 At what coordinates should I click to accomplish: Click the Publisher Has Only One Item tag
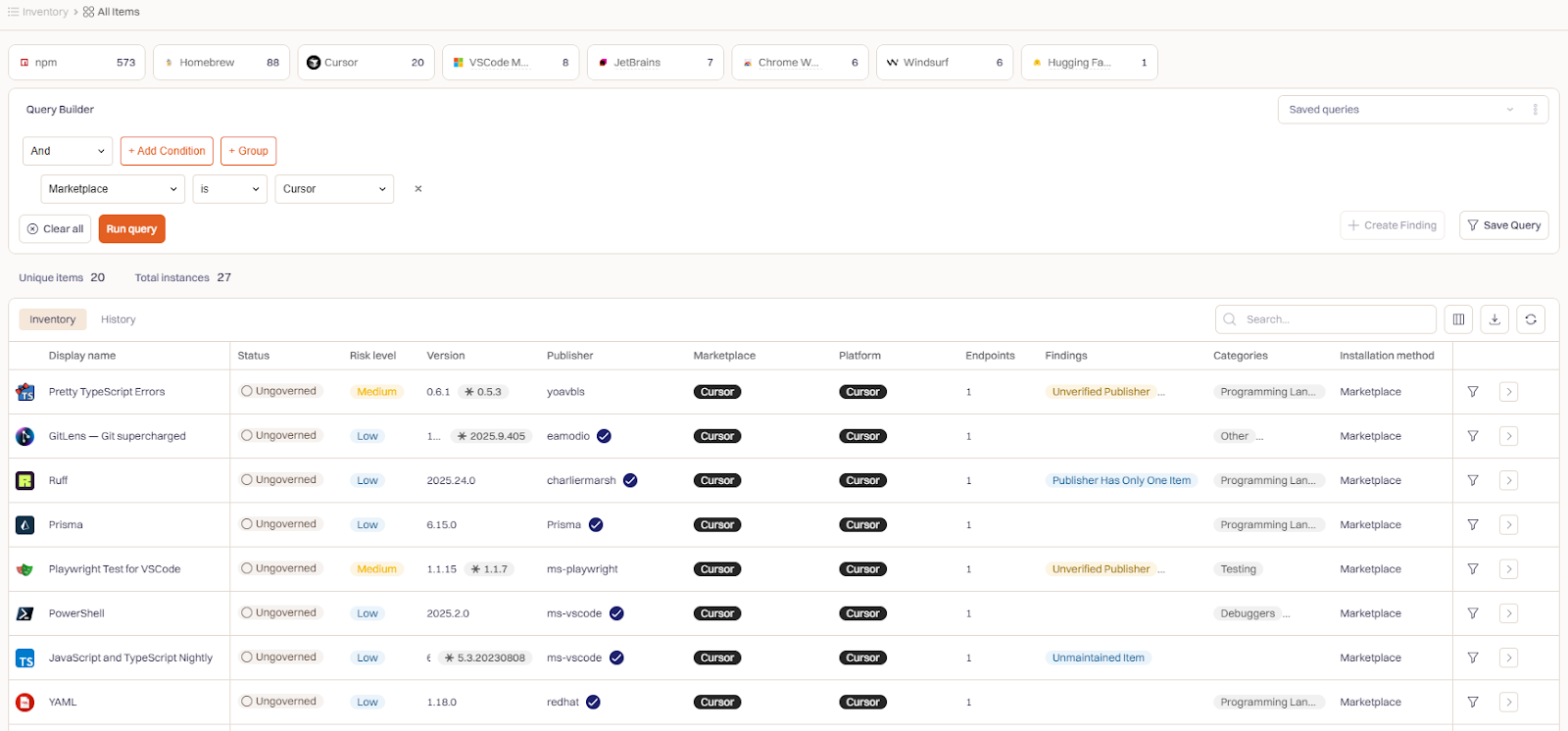(x=1122, y=481)
